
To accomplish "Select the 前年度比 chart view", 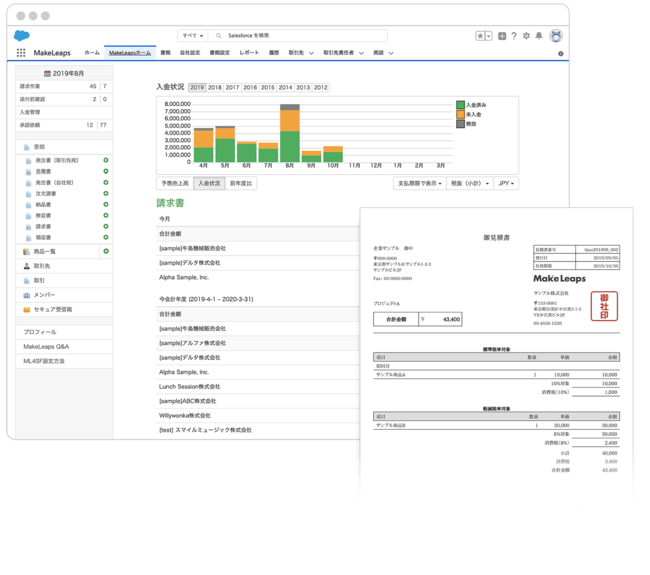I will (241, 184).
